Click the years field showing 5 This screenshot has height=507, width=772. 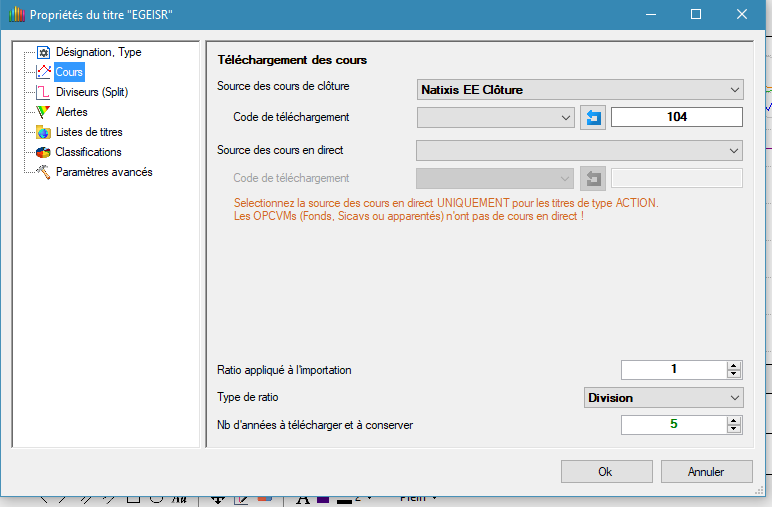pyautogui.click(x=672, y=425)
